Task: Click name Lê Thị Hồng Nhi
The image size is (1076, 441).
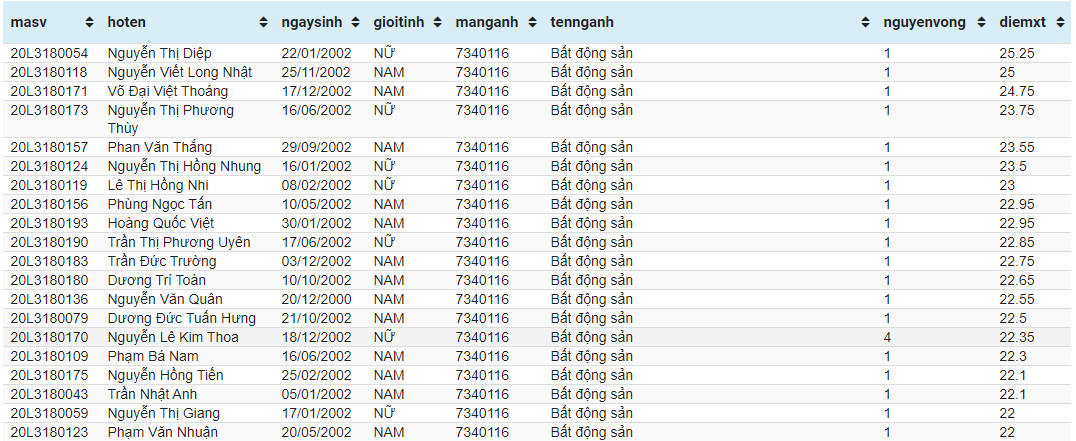Action: tap(159, 185)
